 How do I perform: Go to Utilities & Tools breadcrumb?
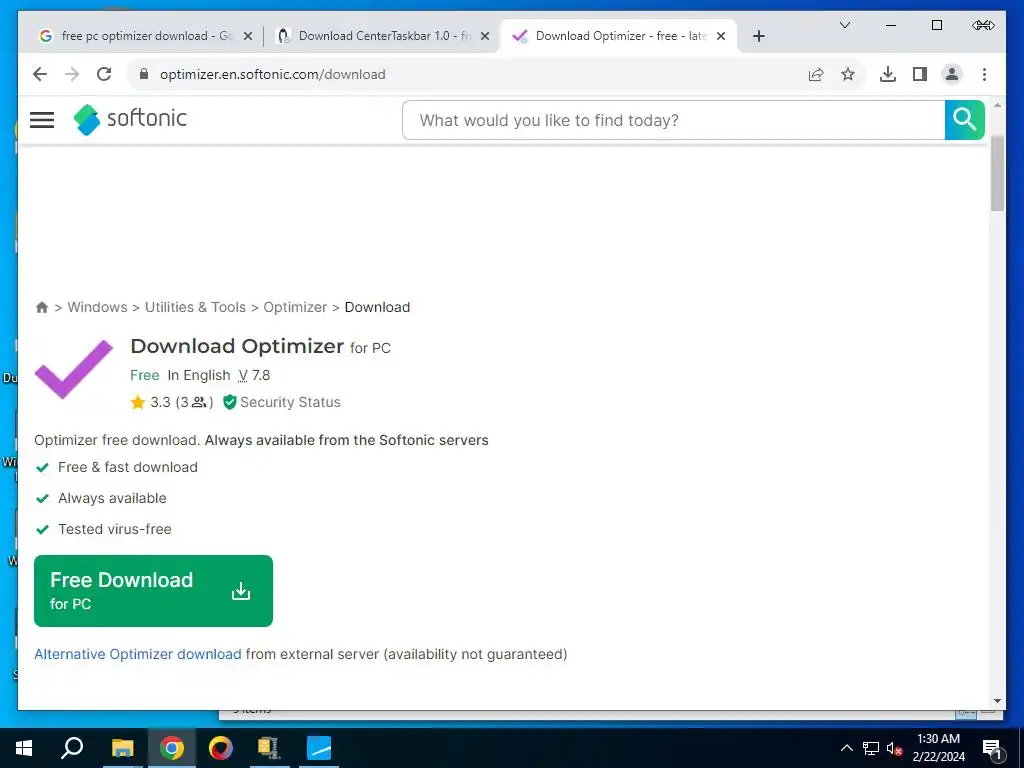pyautogui.click(x=195, y=308)
